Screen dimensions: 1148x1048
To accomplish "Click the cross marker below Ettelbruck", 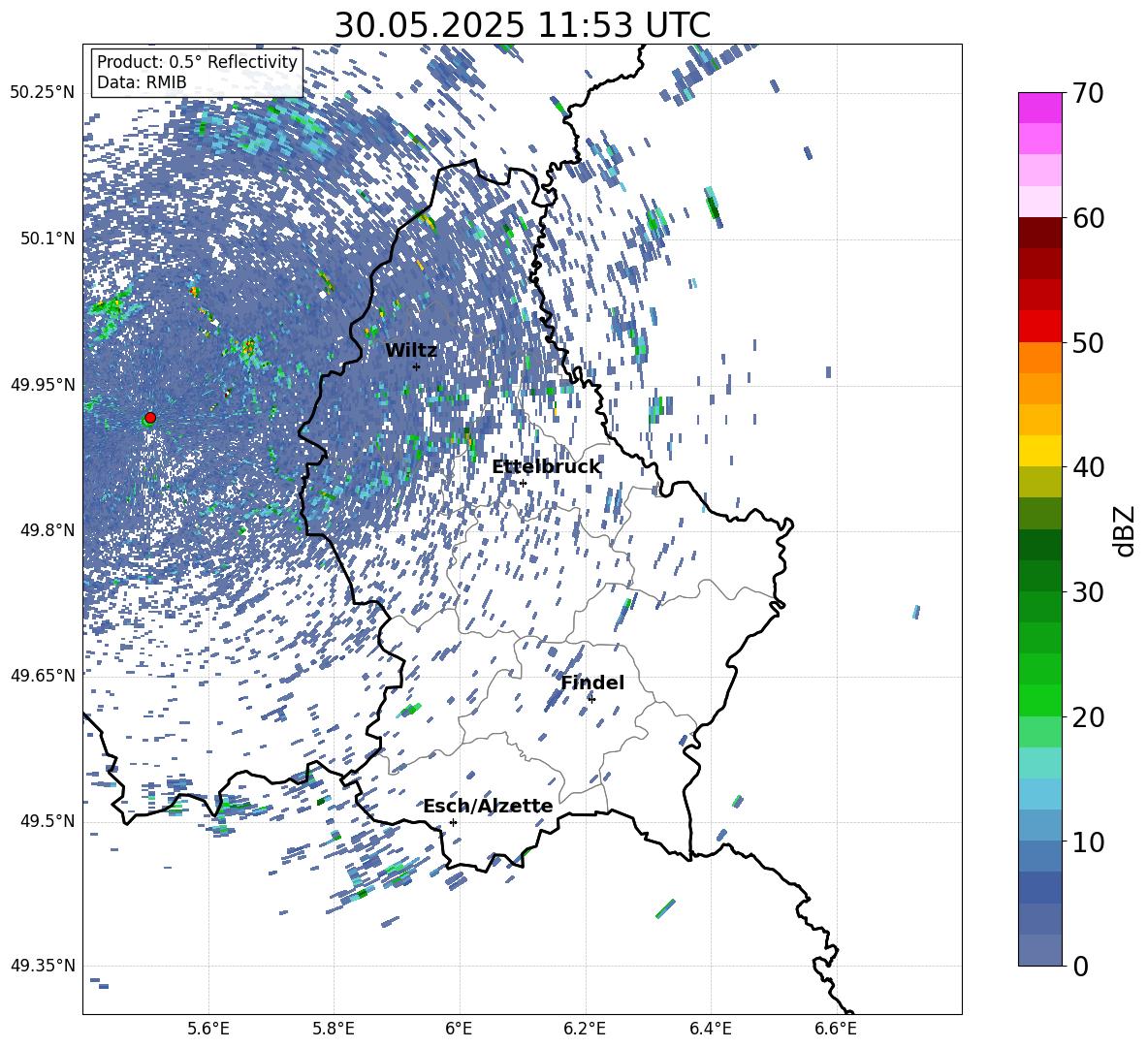I will click(x=523, y=483).
